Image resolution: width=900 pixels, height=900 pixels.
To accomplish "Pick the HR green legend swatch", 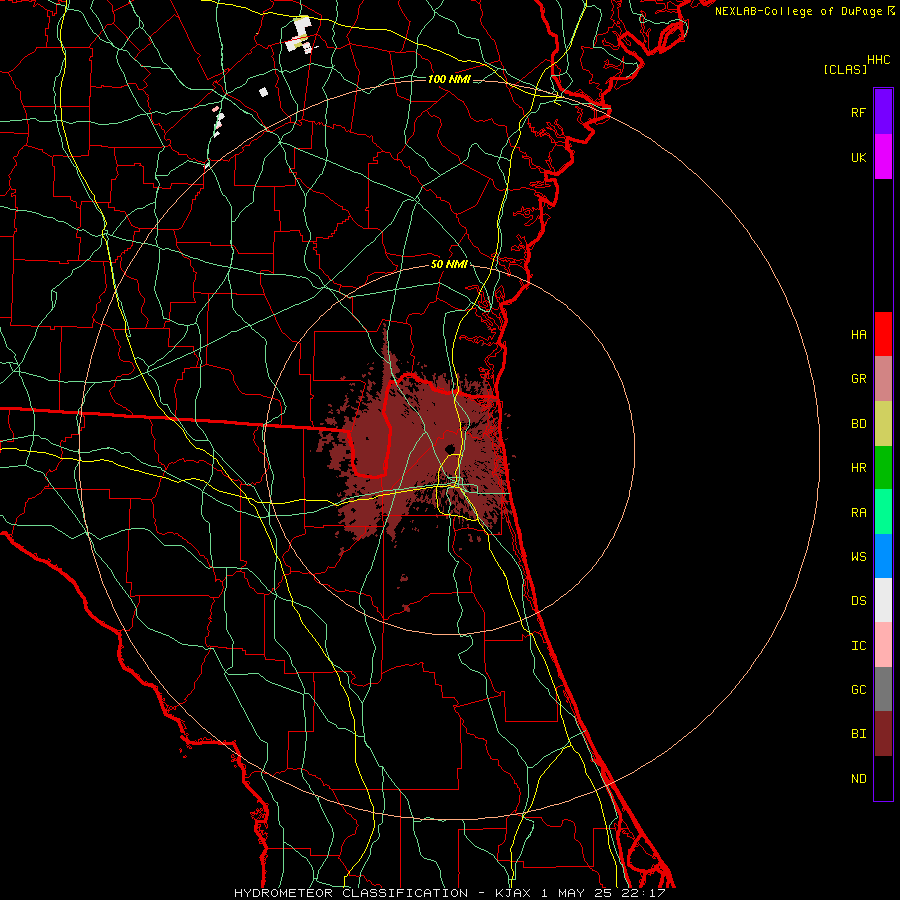I will [x=883, y=468].
